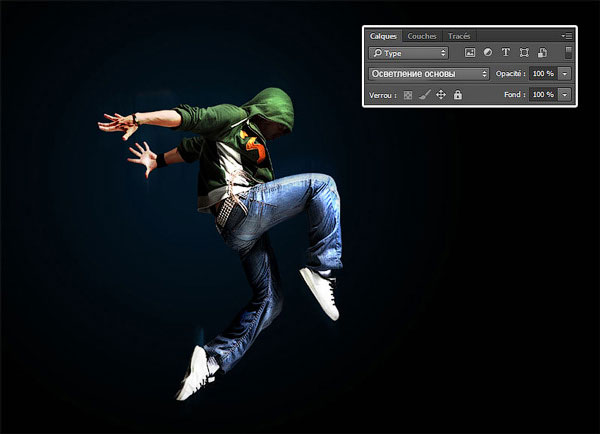Switch to the Calques tab

point(383,36)
